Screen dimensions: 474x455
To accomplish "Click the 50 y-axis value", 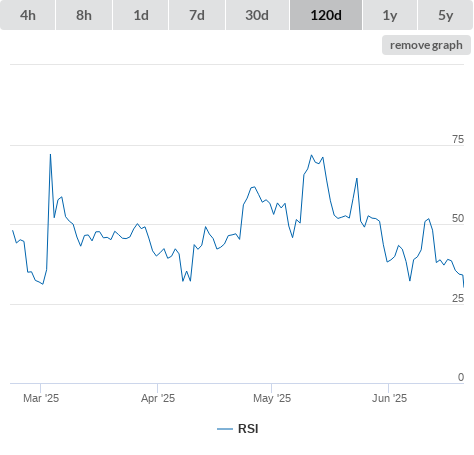I will [458, 218].
